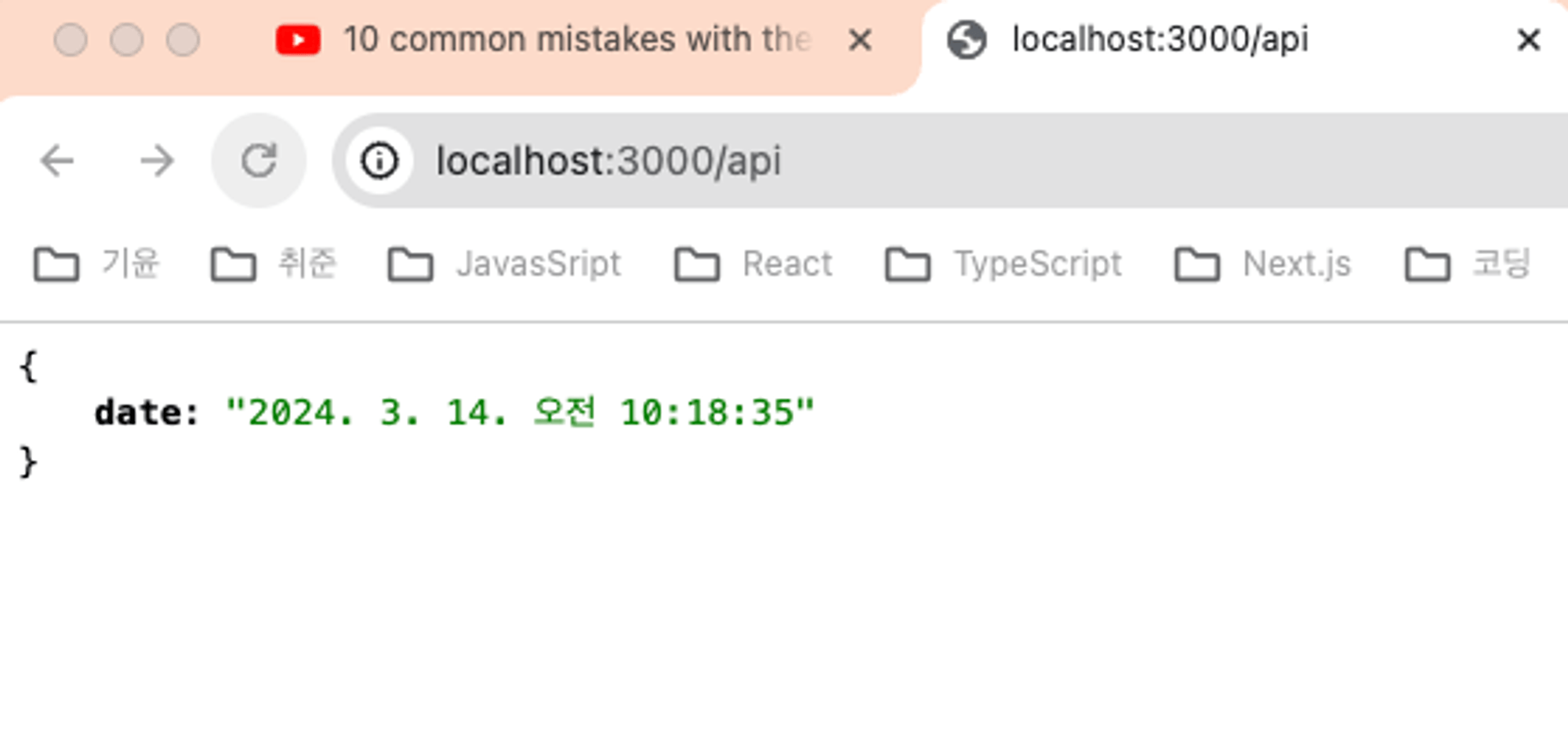Screen dimensions: 1568x753
Task: Open the TypeScript bookmarks folder
Action: pyautogui.click(x=1004, y=264)
